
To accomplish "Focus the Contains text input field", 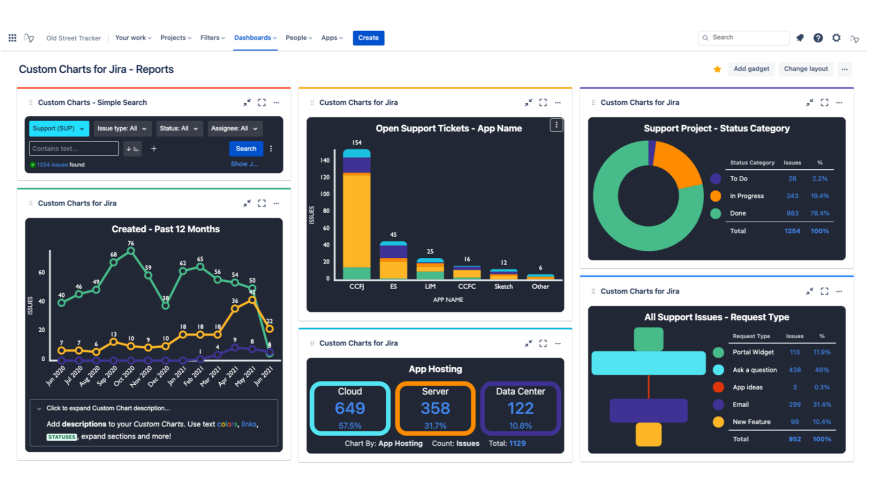I will (x=74, y=149).
